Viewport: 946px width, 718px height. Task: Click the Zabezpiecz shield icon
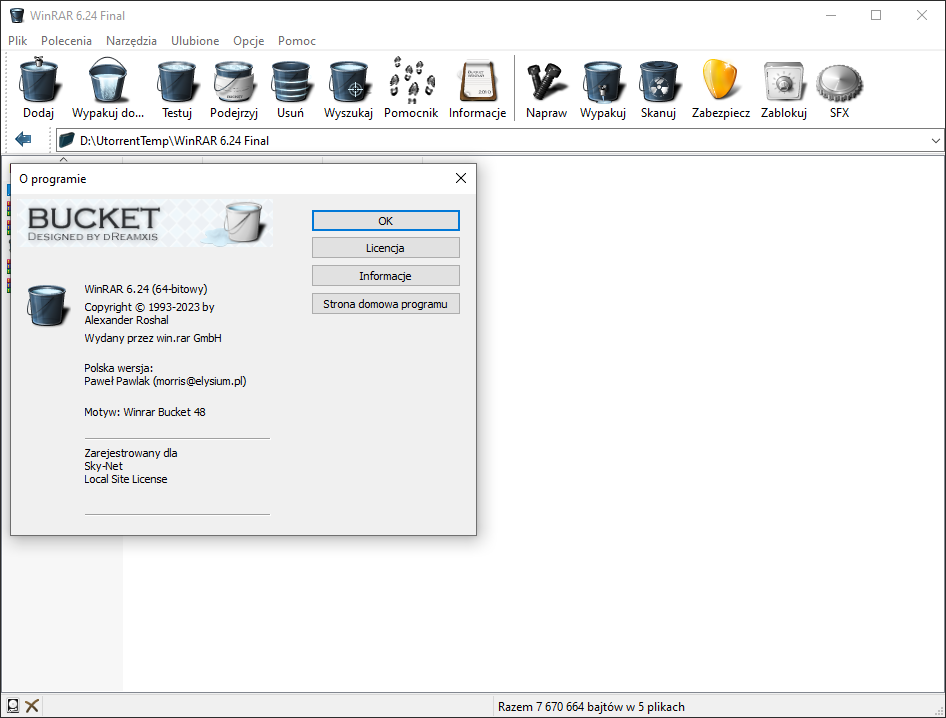721,80
